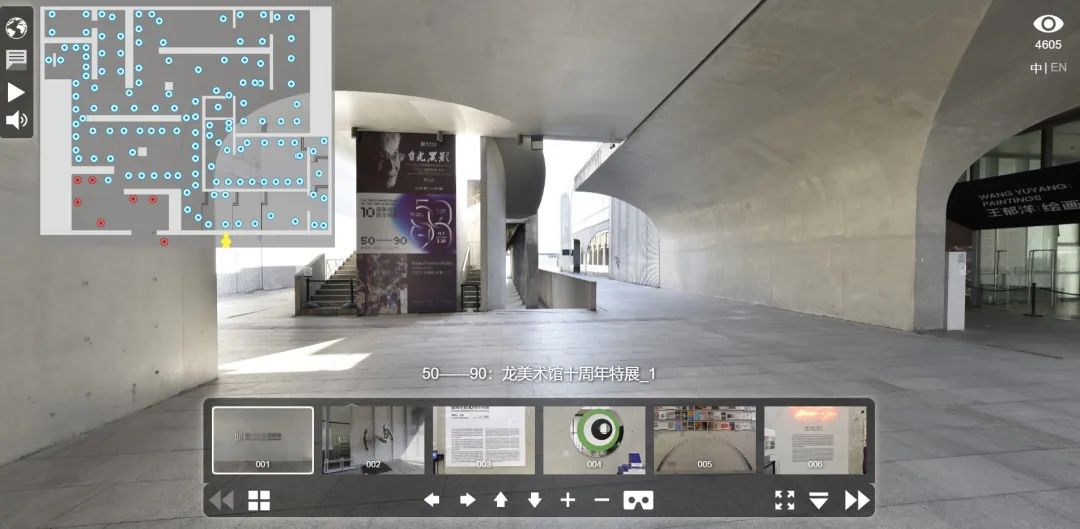Zoom out with the minus icon

tap(602, 500)
